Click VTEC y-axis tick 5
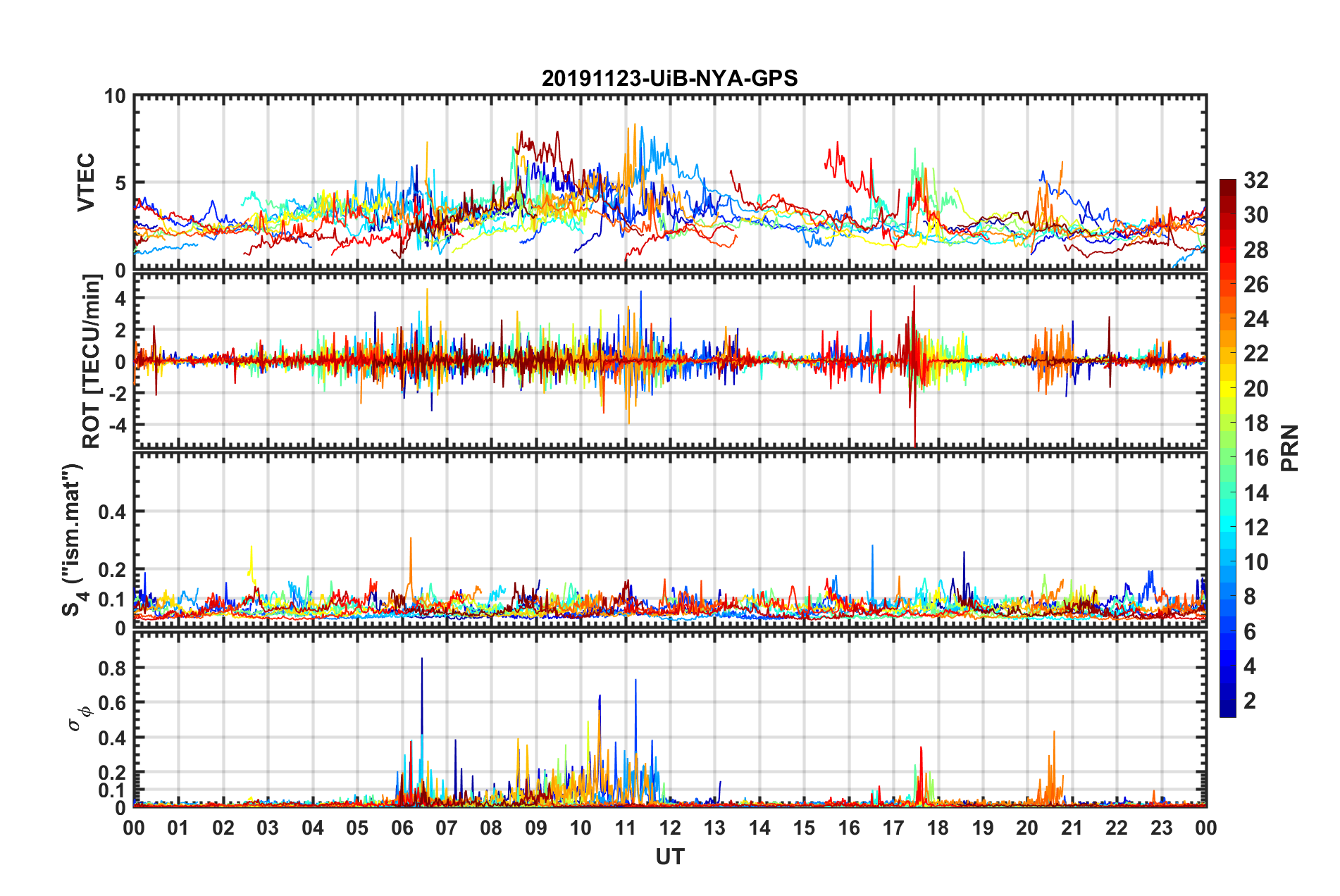 click(x=121, y=183)
